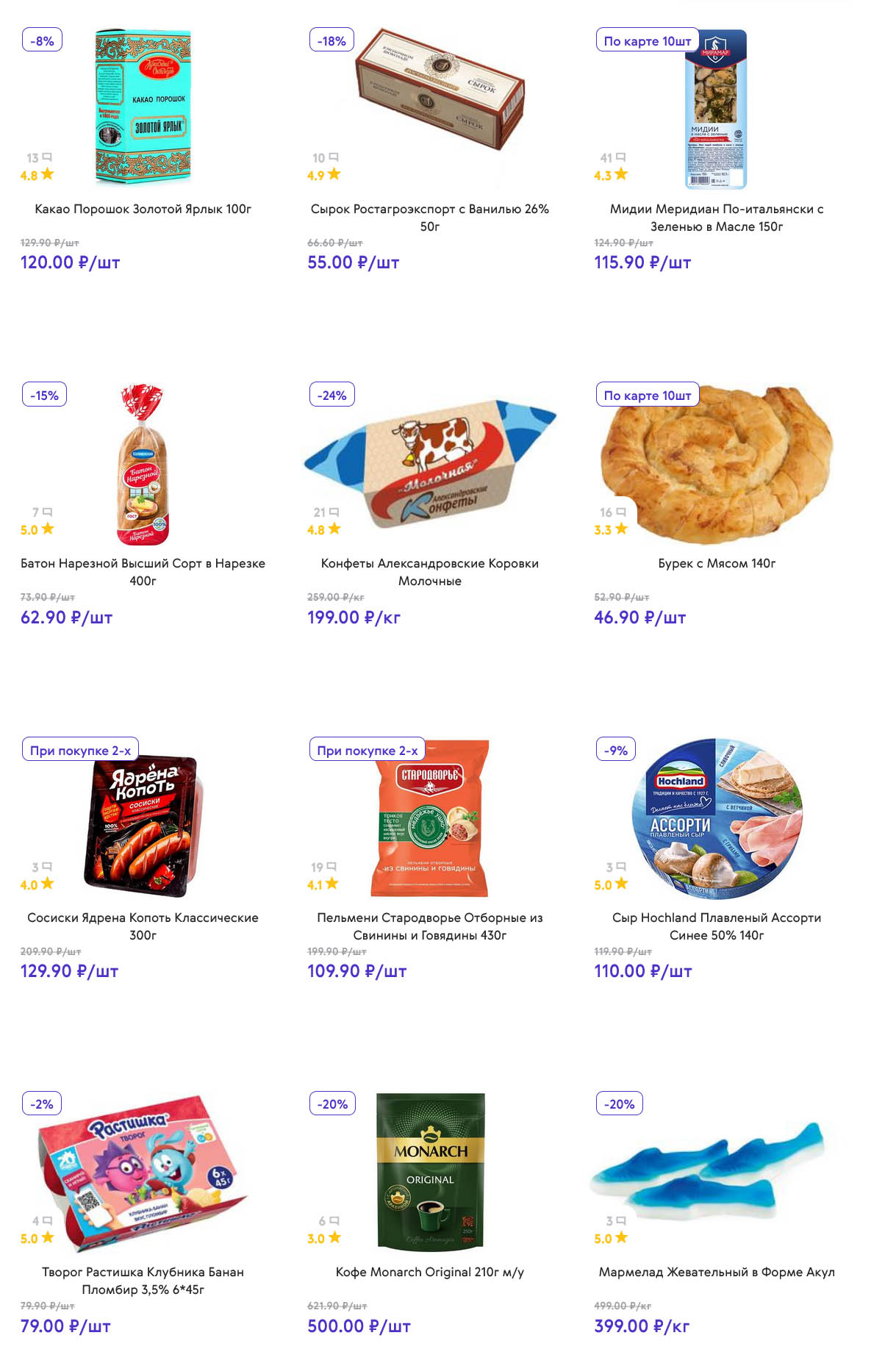Click the При покупке 2-х badge on pelmeni

click(367, 751)
